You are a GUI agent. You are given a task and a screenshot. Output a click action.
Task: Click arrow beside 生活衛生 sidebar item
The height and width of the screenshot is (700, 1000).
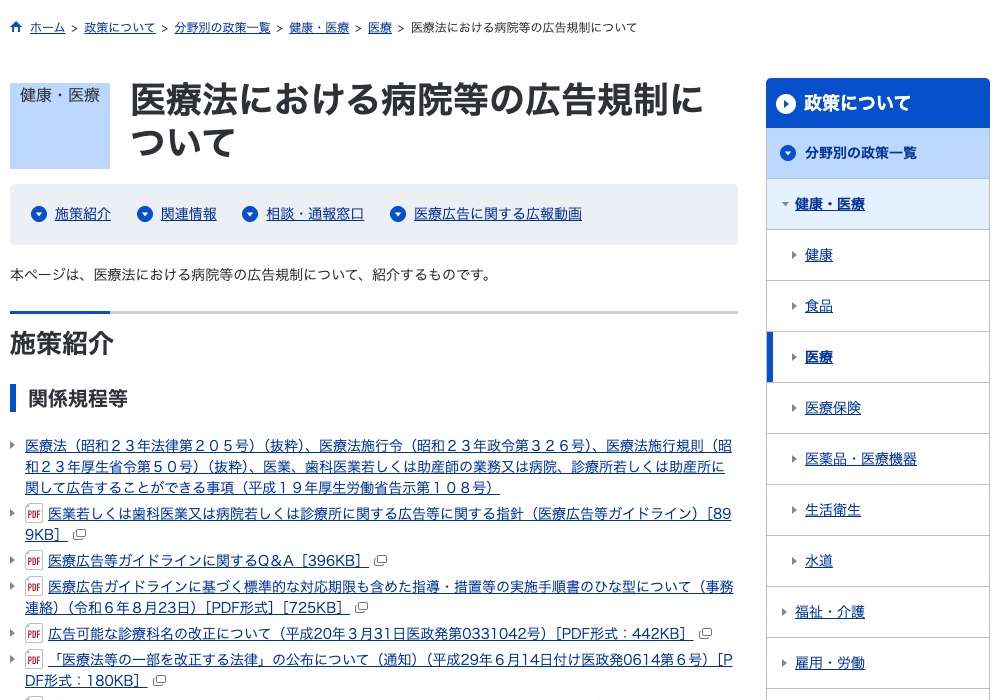(x=794, y=510)
